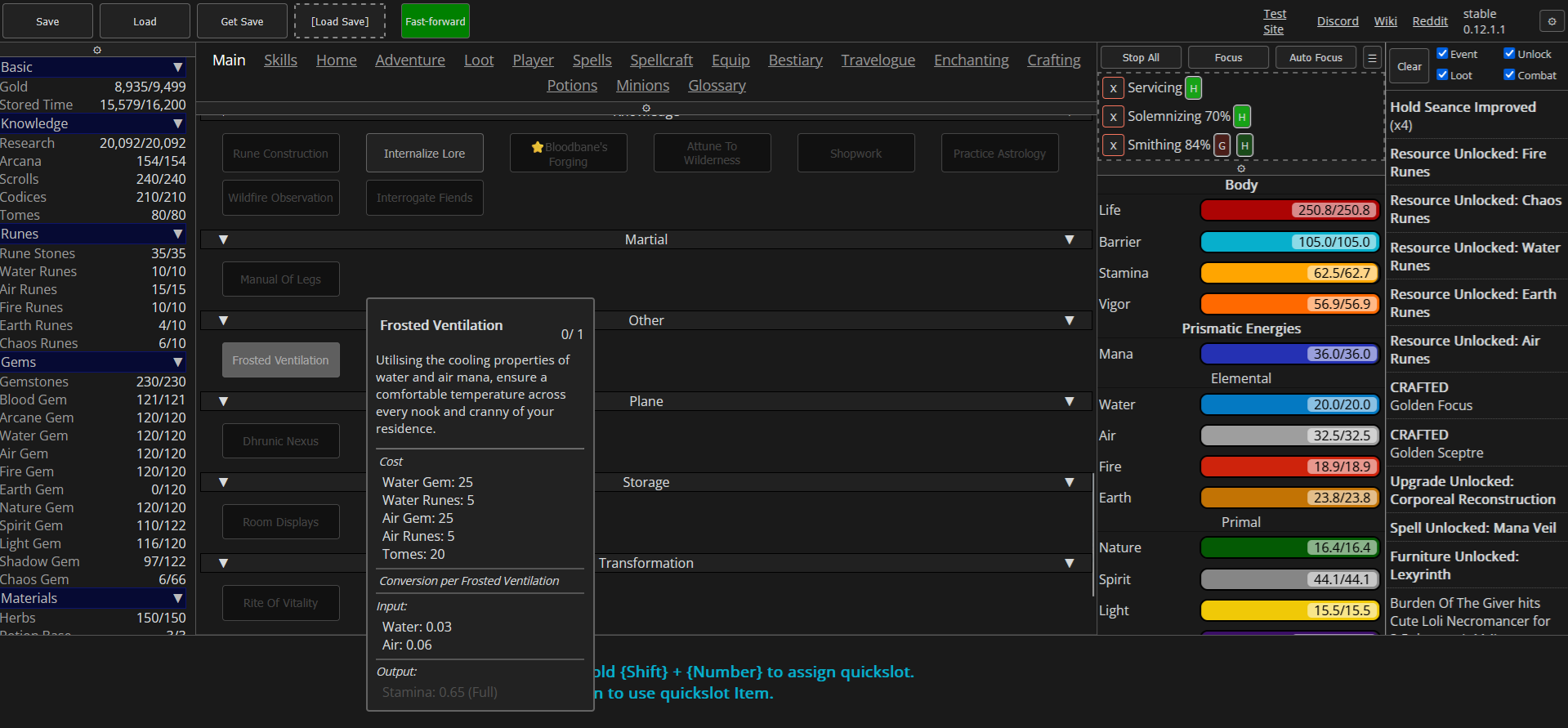Click the green H badge next to Servicing
The width and height of the screenshot is (1568, 728).
tap(1194, 88)
